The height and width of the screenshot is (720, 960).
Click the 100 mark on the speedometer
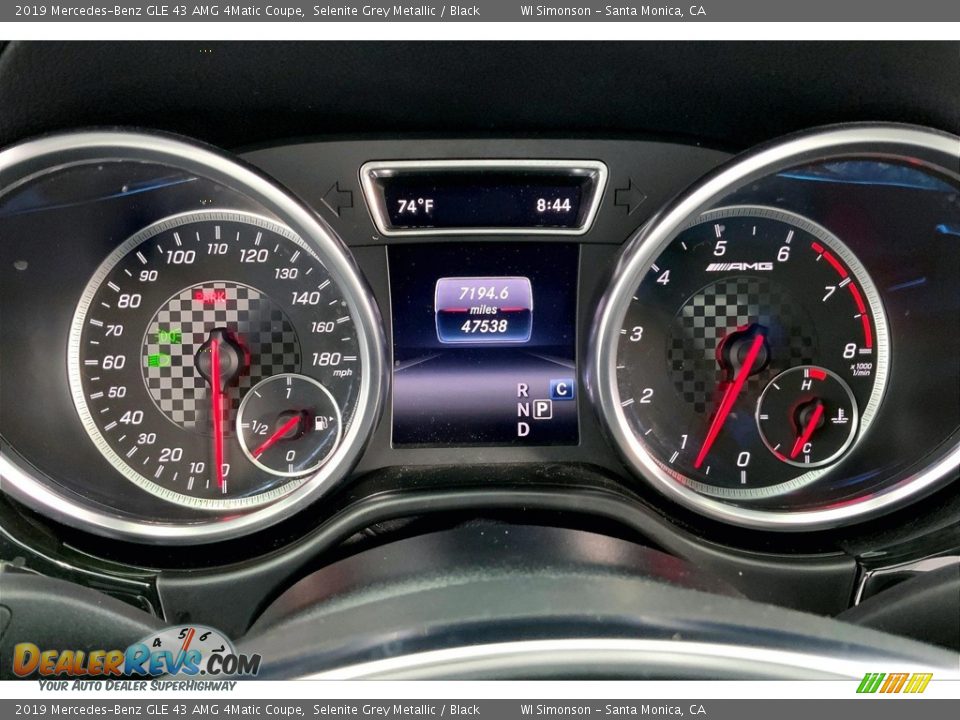click(x=181, y=257)
